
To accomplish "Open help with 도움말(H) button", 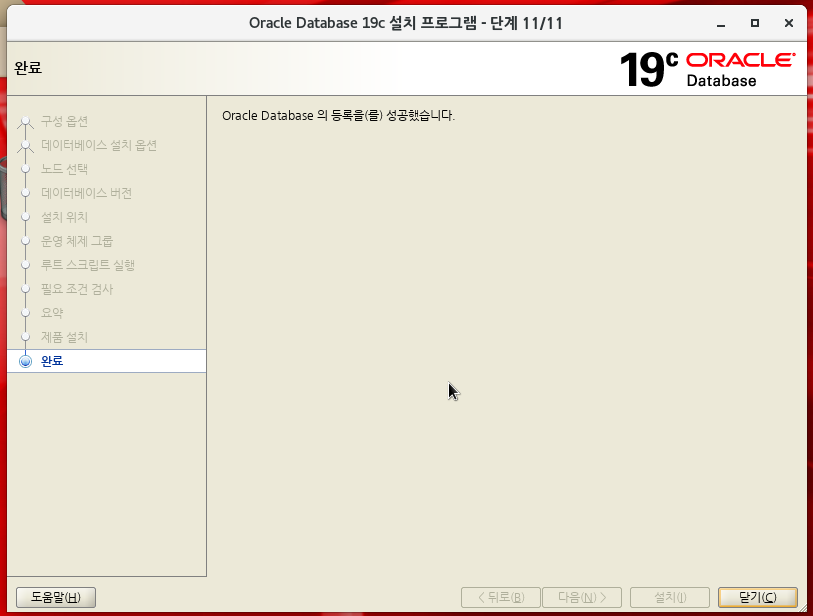I will [56, 597].
